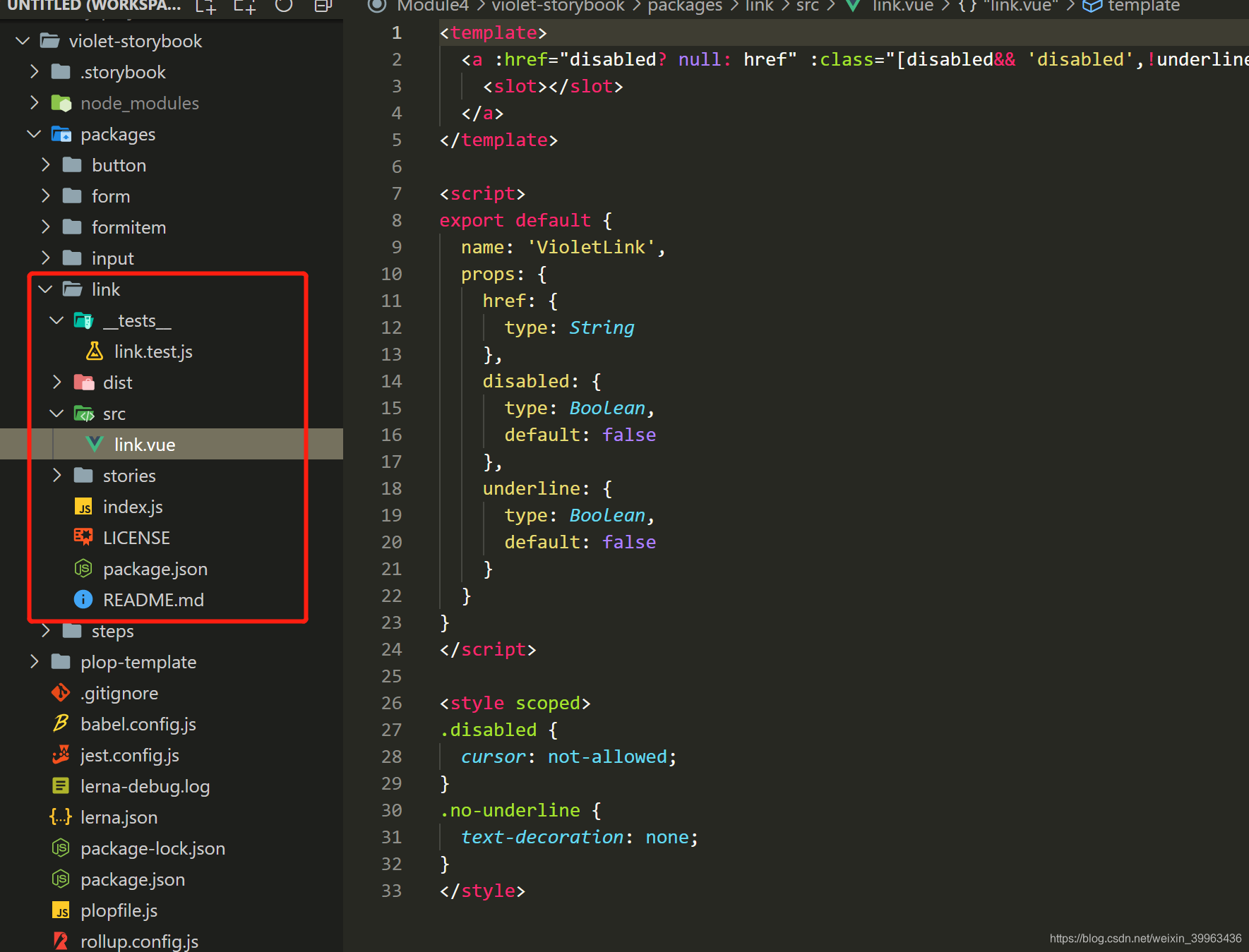Click the link.test.js flask icon
Screen dimensions: 1249x952
click(x=94, y=351)
